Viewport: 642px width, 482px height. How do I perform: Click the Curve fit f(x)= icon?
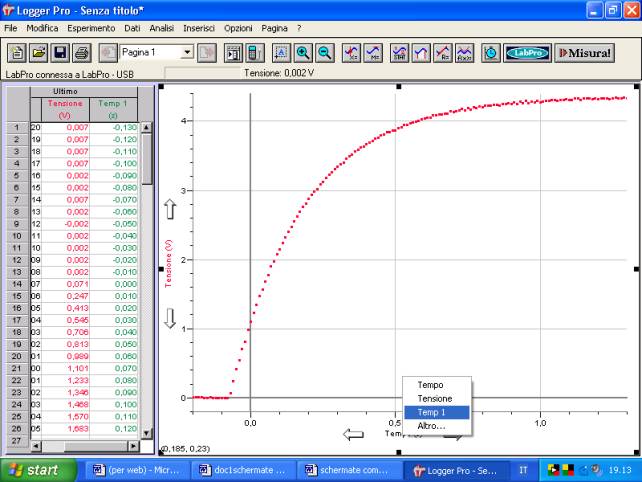coord(464,53)
